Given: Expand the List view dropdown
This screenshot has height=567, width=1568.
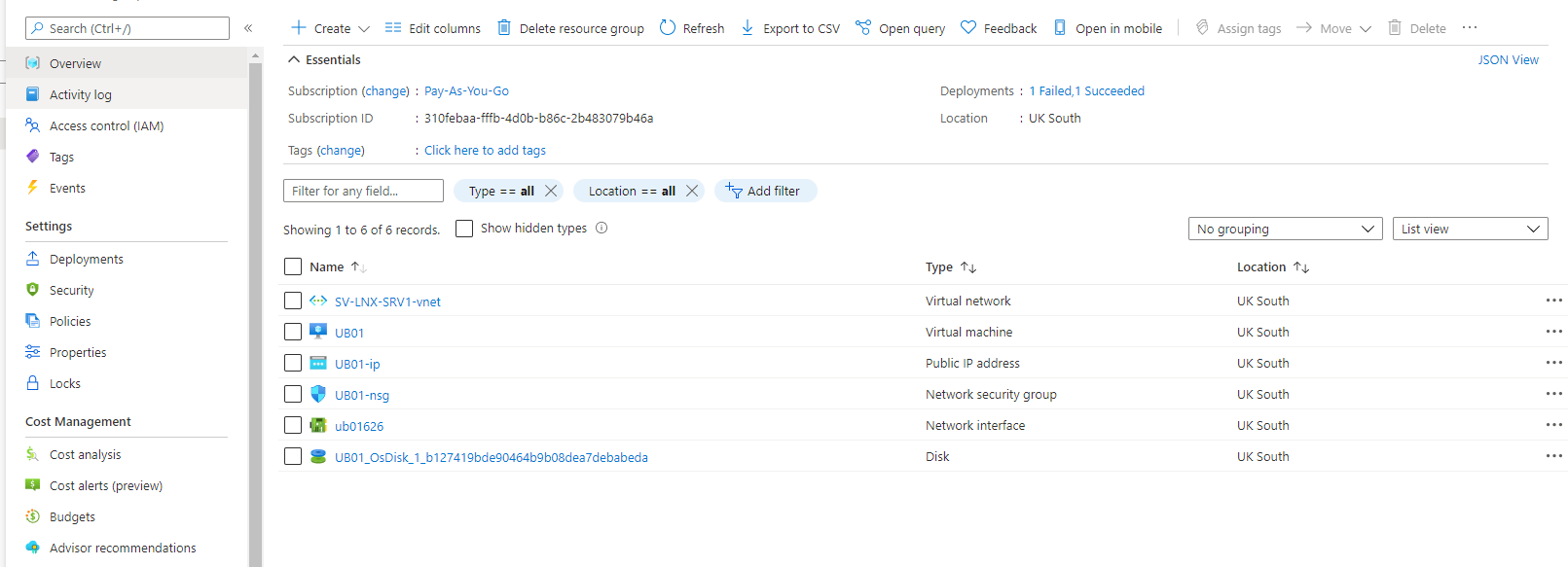Looking at the screenshot, I should (x=1470, y=229).
